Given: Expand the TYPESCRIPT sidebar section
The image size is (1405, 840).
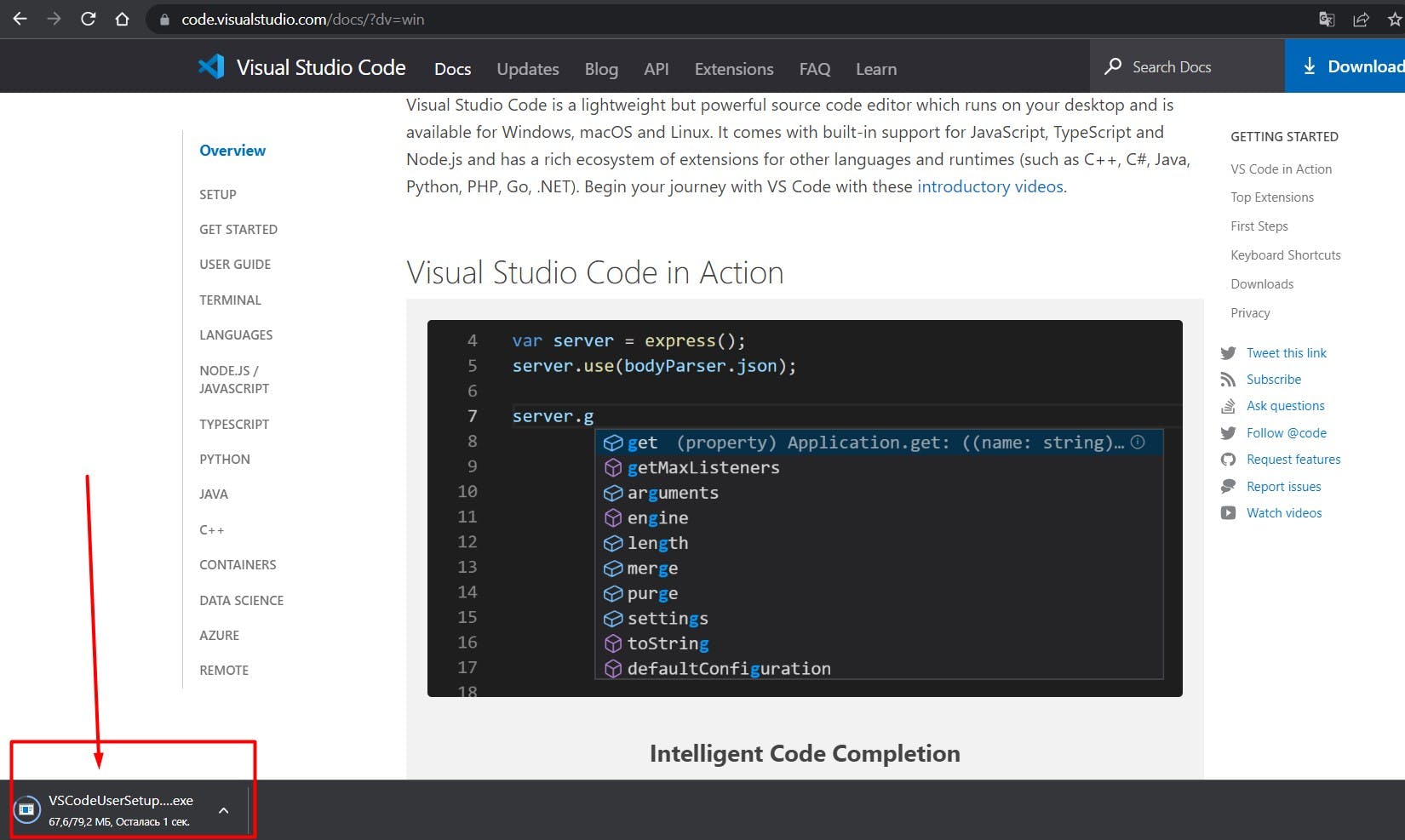Looking at the screenshot, I should click(234, 425).
